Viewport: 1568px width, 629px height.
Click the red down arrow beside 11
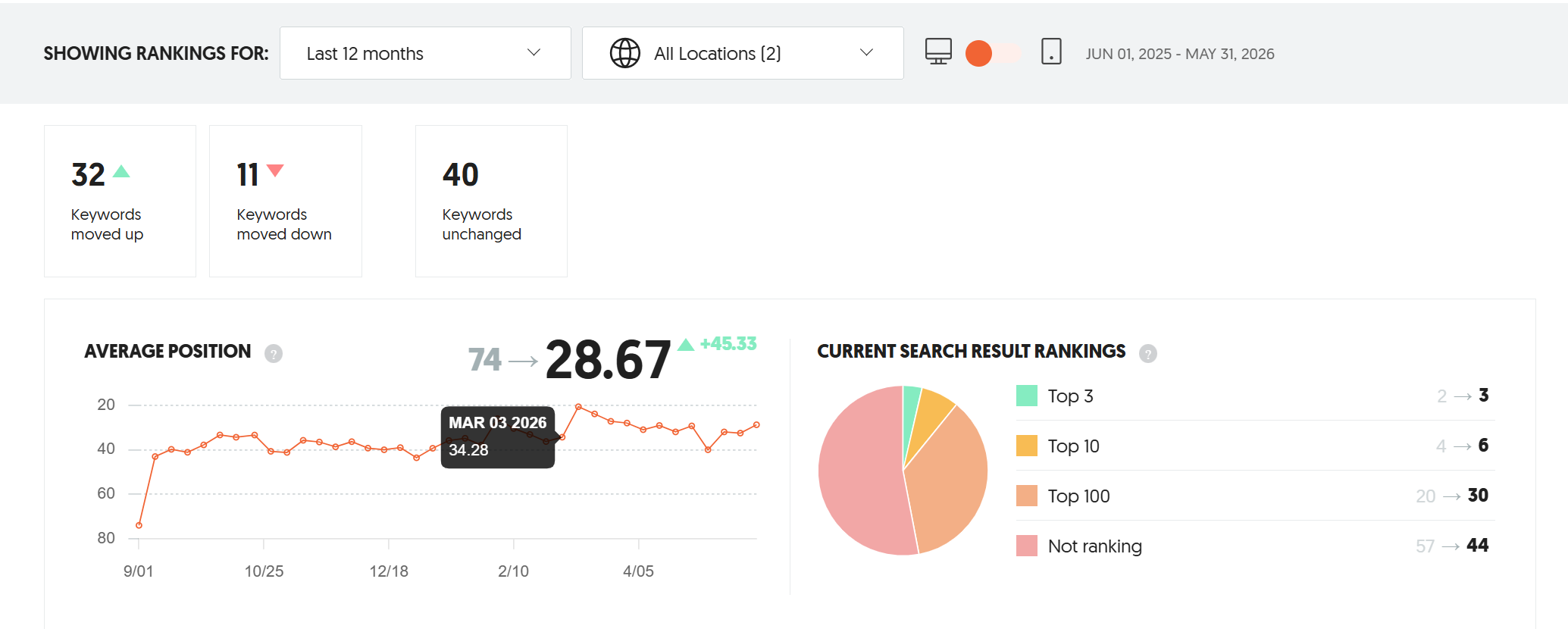275,171
